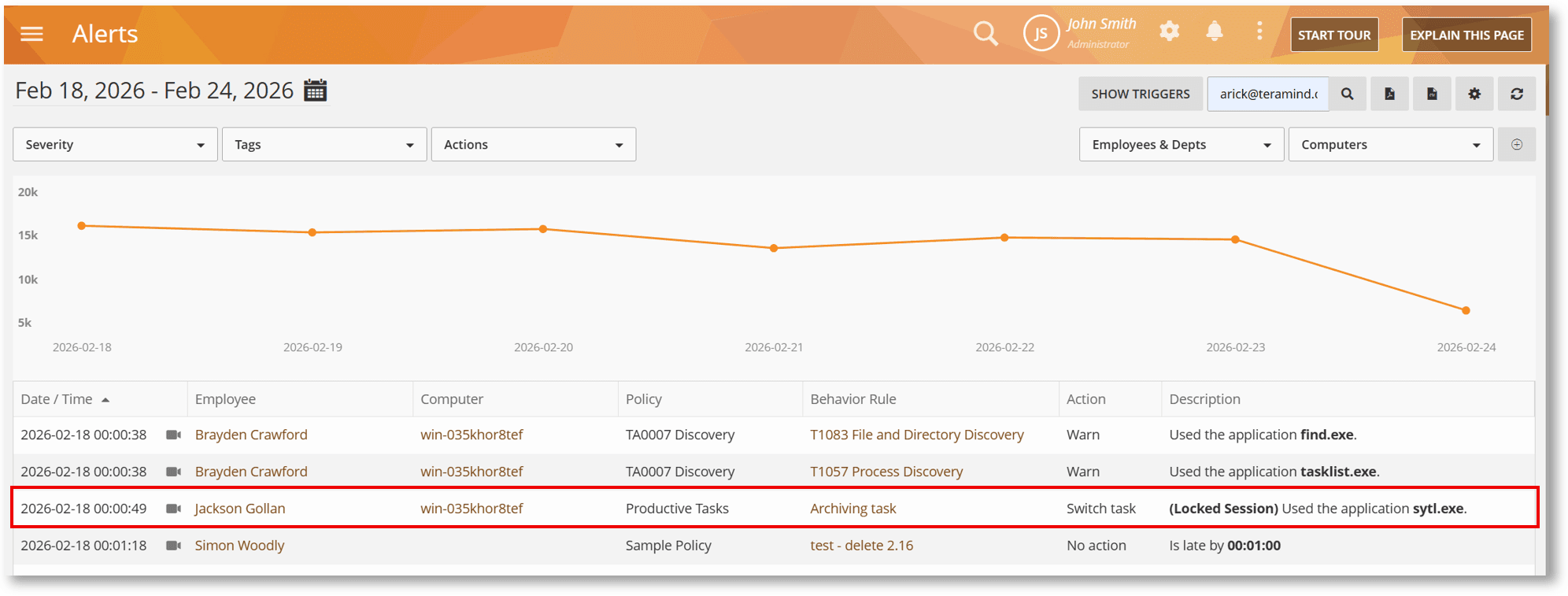
Task: Open the Computers filter dropdown
Action: (1390, 145)
